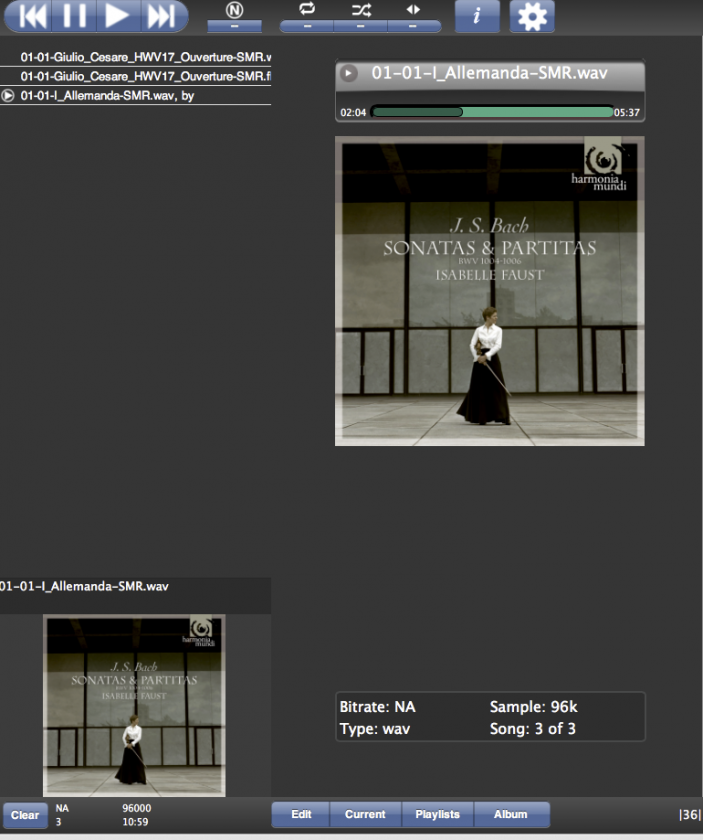Click the Song: 3 of 3 field
Viewport: 703px width, 840px height.
click(x=533, y=729)
